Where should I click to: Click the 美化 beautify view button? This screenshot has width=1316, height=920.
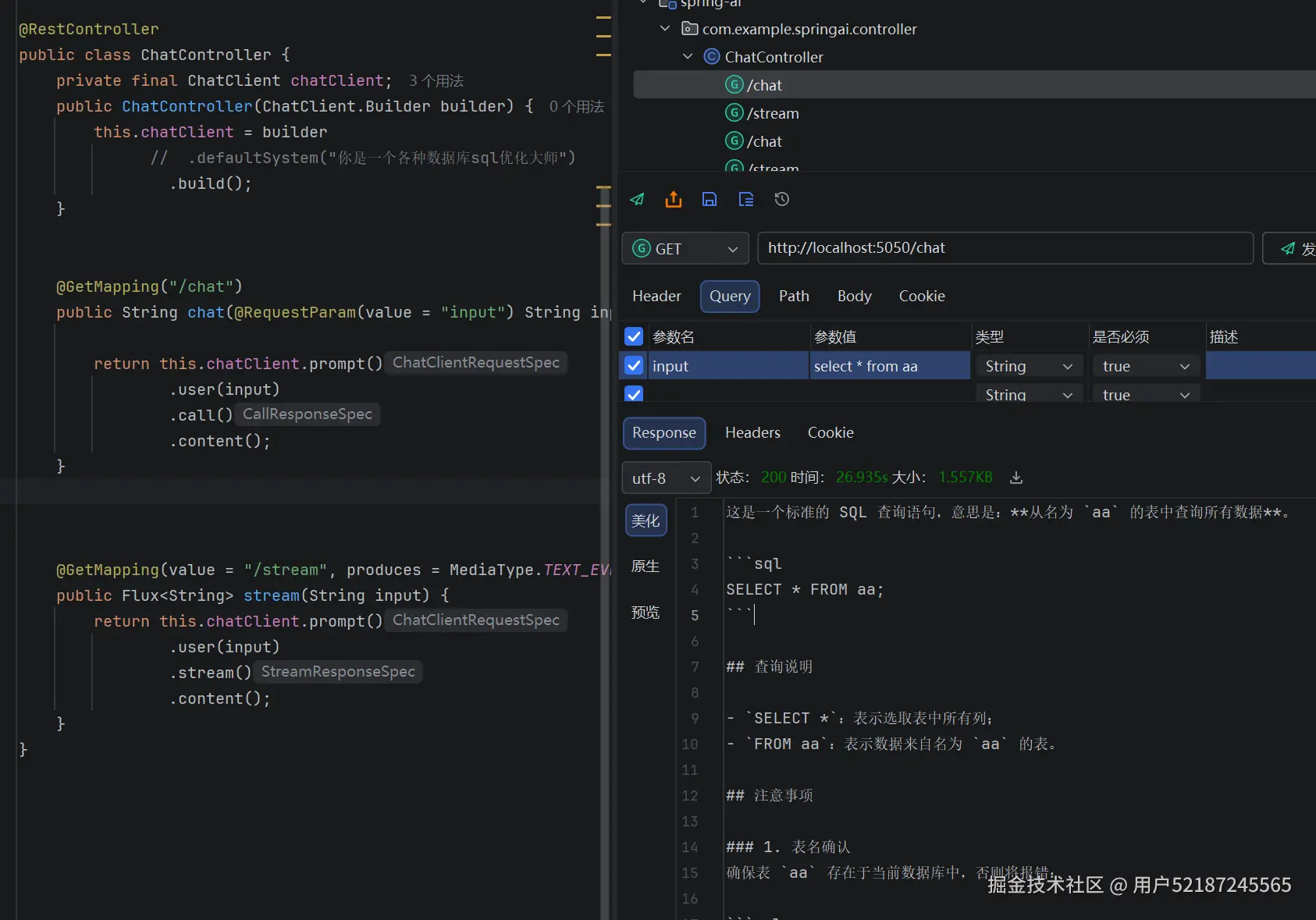coord(646,520)
